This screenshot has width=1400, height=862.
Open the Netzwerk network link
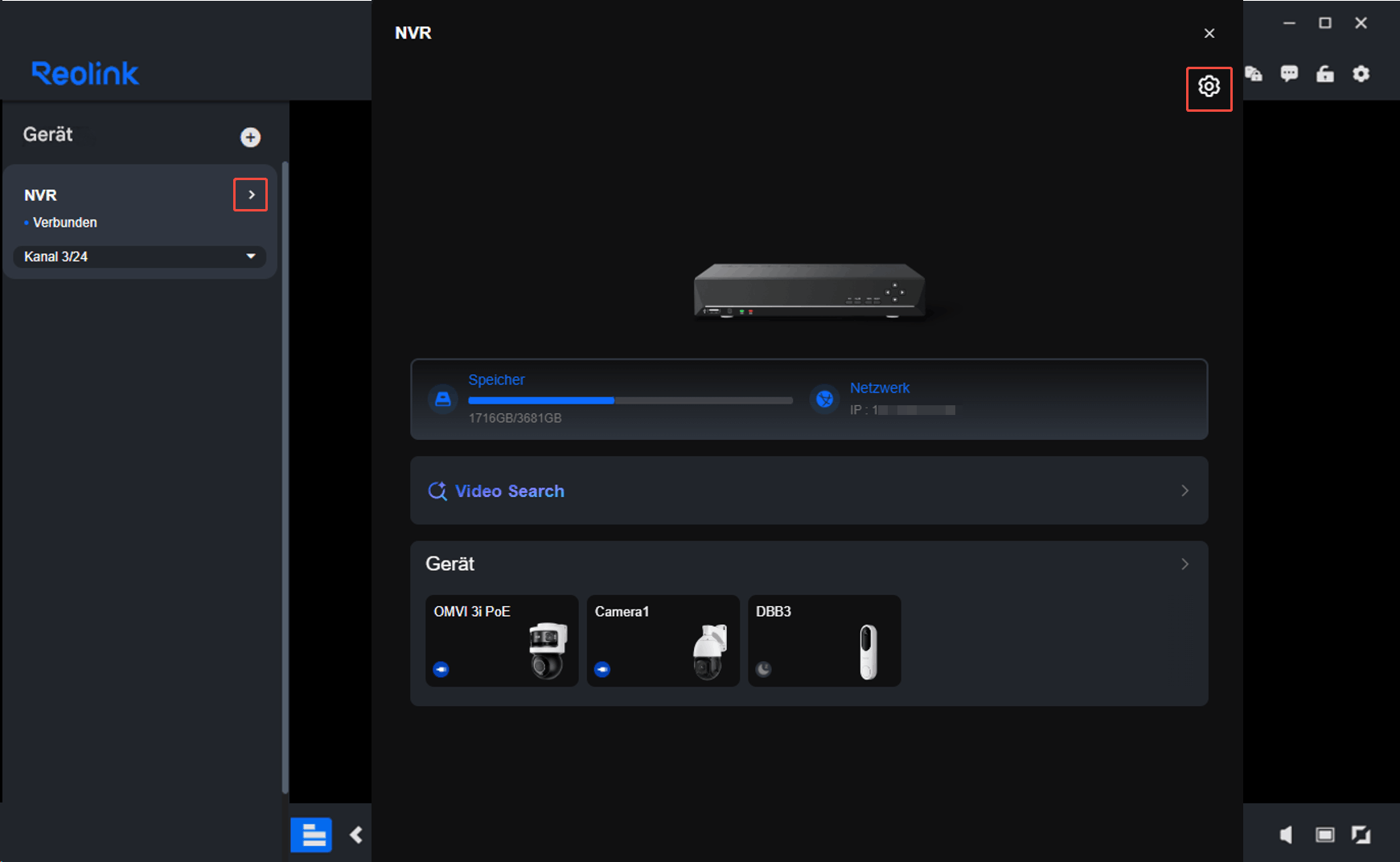tap(880, 388)
